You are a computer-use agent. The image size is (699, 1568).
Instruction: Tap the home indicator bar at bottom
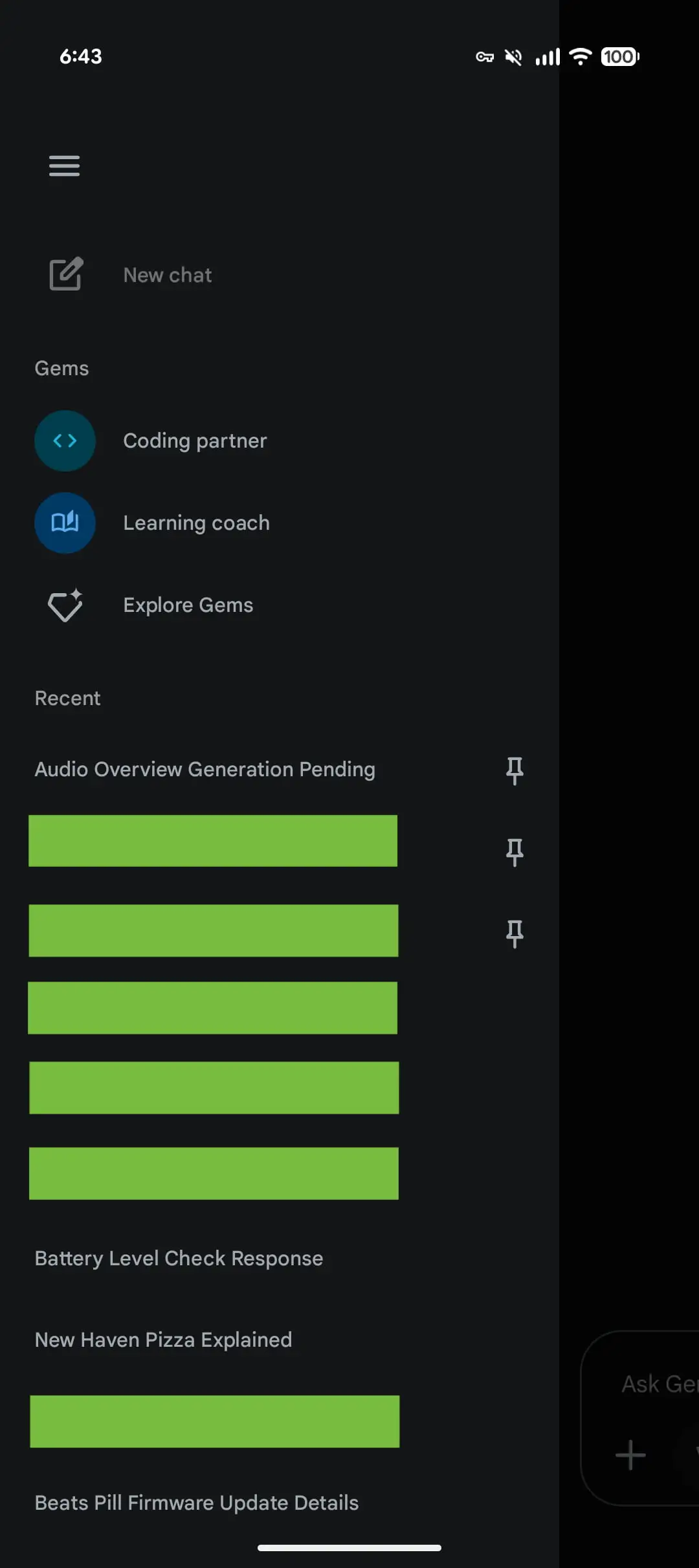point(349,1548)
